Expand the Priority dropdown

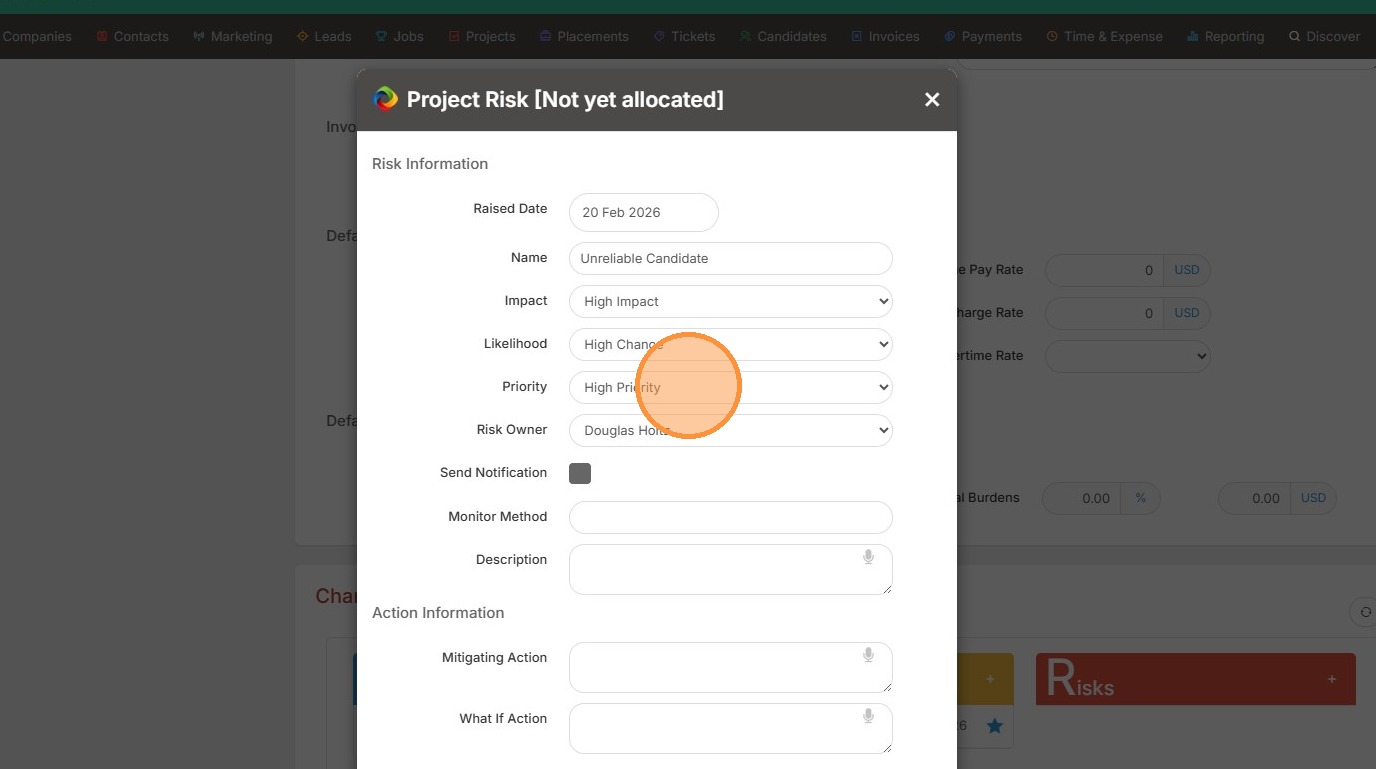730,387
